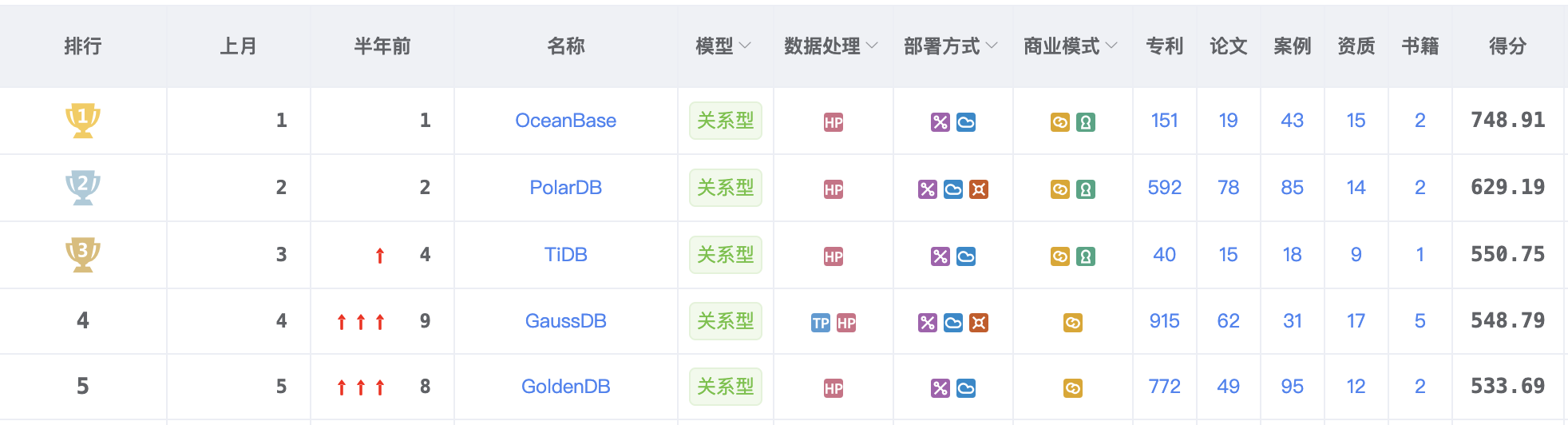Open the GaussDB database link
The image size is (1568, 425).
point(565,321)
